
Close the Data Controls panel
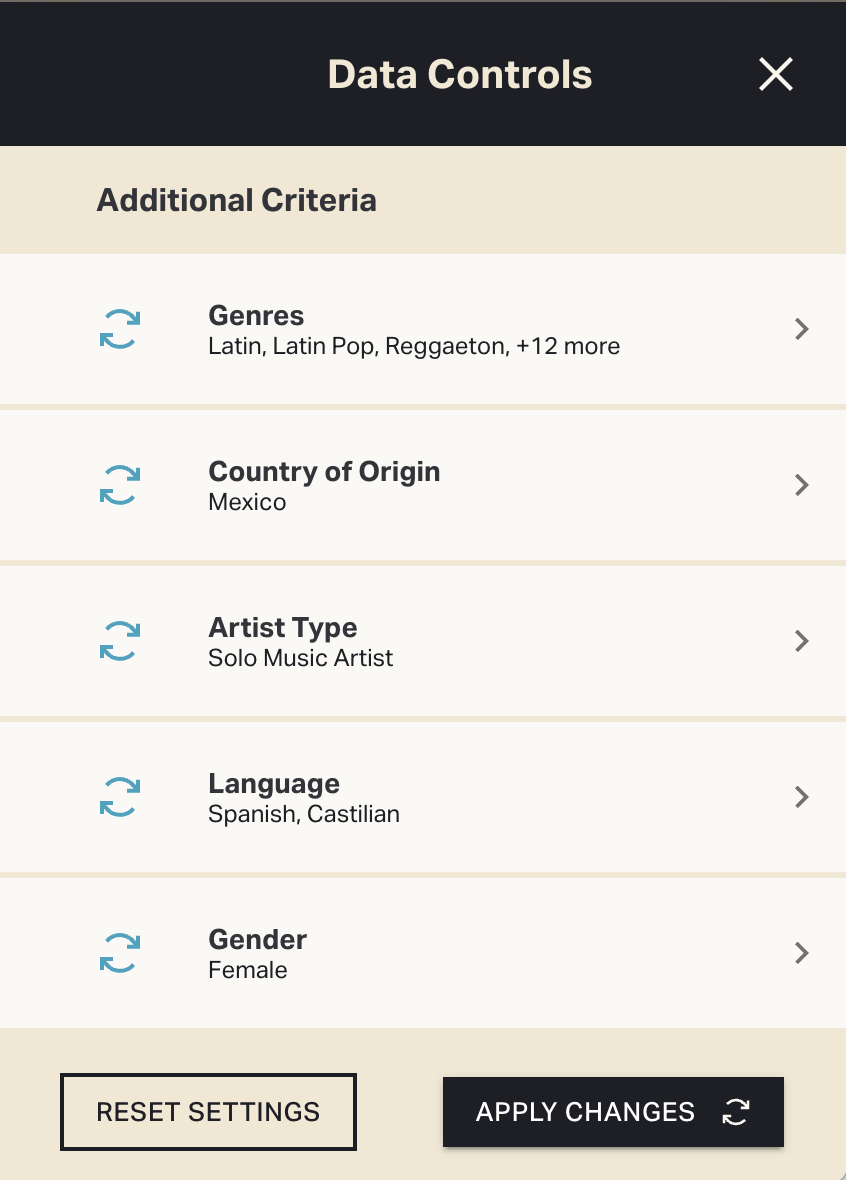[x=775, y=74]
